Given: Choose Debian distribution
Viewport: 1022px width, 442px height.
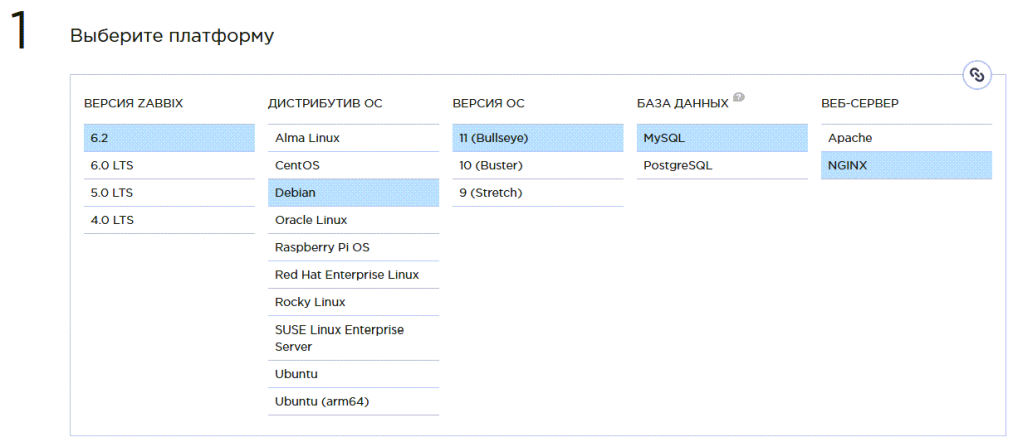Looking at the screenshot, I should pos(353,193).
